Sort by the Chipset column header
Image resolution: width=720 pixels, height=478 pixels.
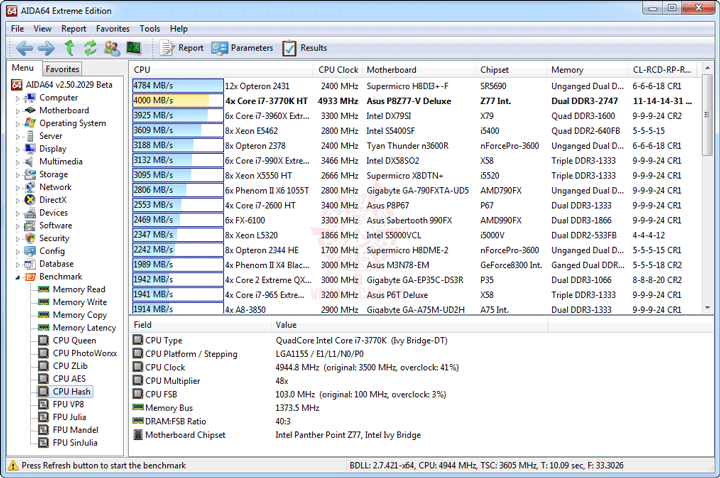tap(512, 70)
